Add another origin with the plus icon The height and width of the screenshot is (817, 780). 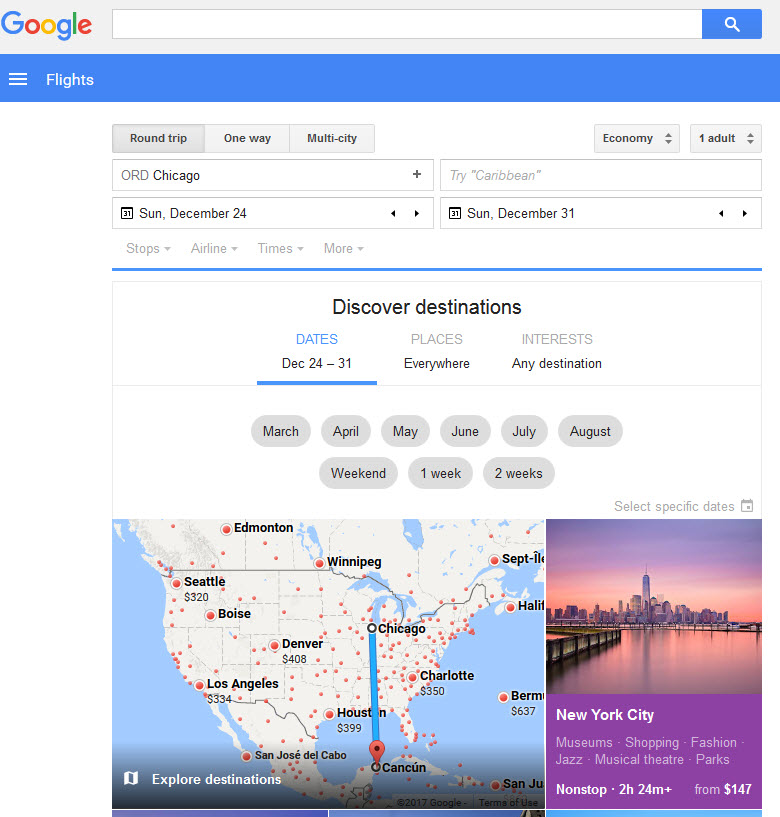[417, 175]
